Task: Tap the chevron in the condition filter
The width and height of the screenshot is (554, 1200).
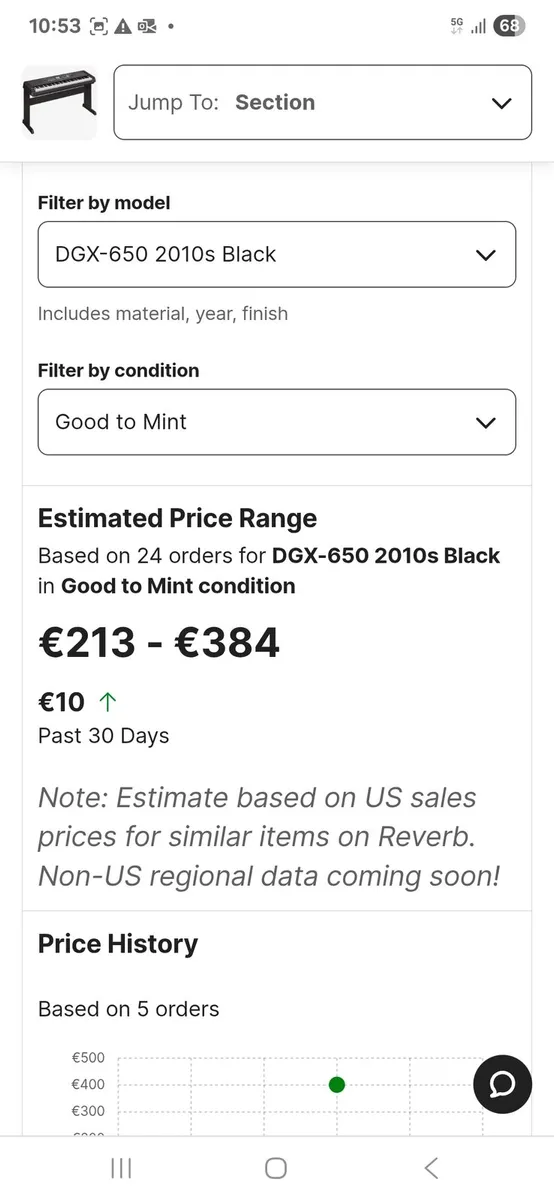Action: (486, 423)
